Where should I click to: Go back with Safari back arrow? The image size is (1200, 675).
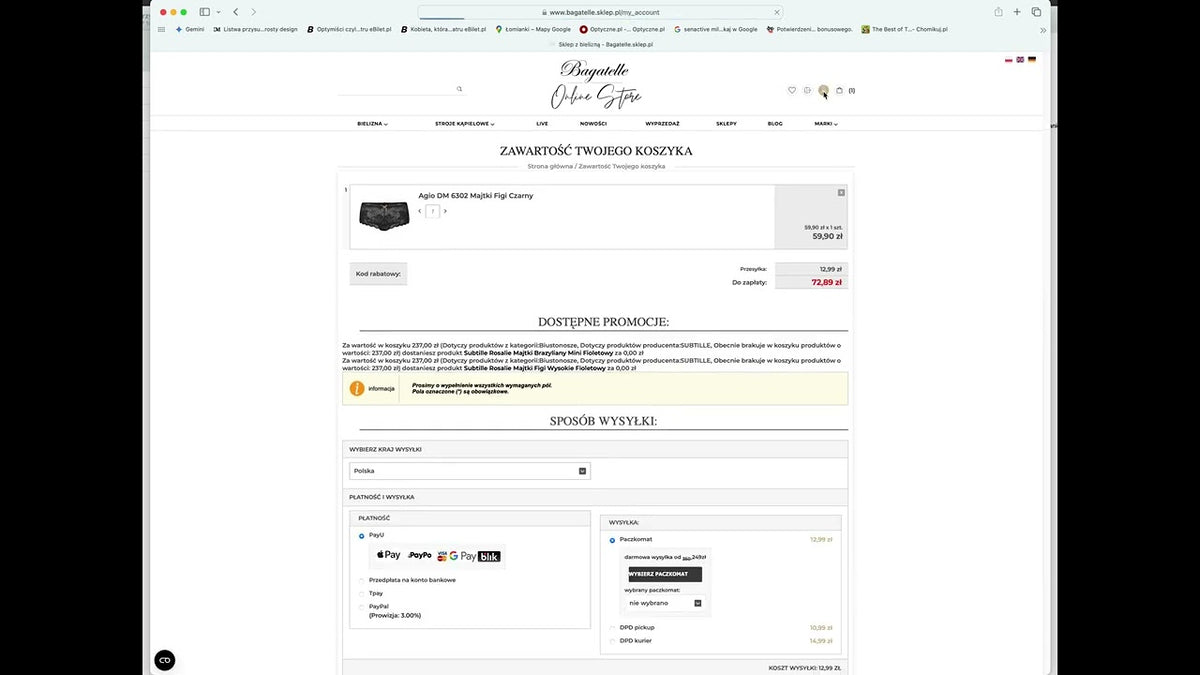[236, 12]
